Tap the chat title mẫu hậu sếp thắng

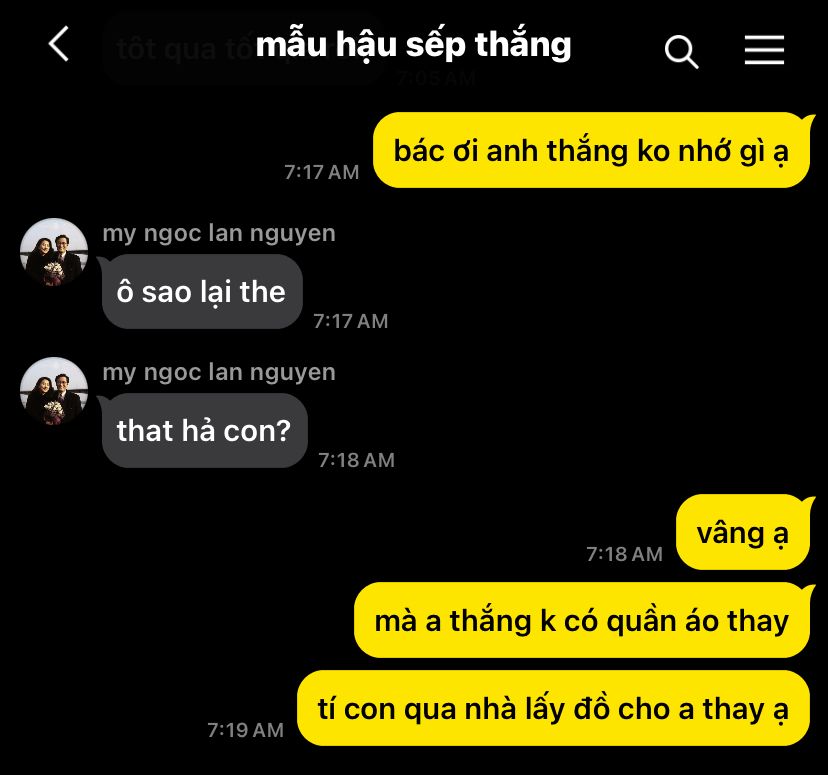click(413, 46)
